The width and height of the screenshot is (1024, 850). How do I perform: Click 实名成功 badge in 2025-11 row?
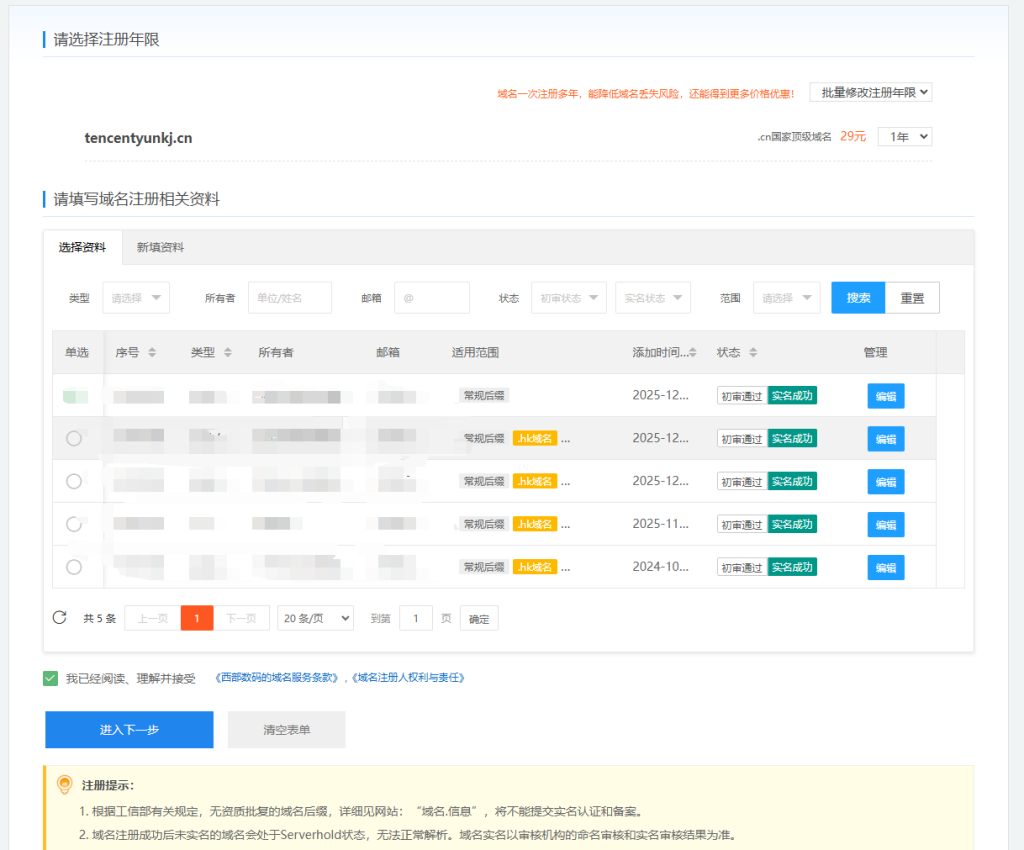coord(792,524)
